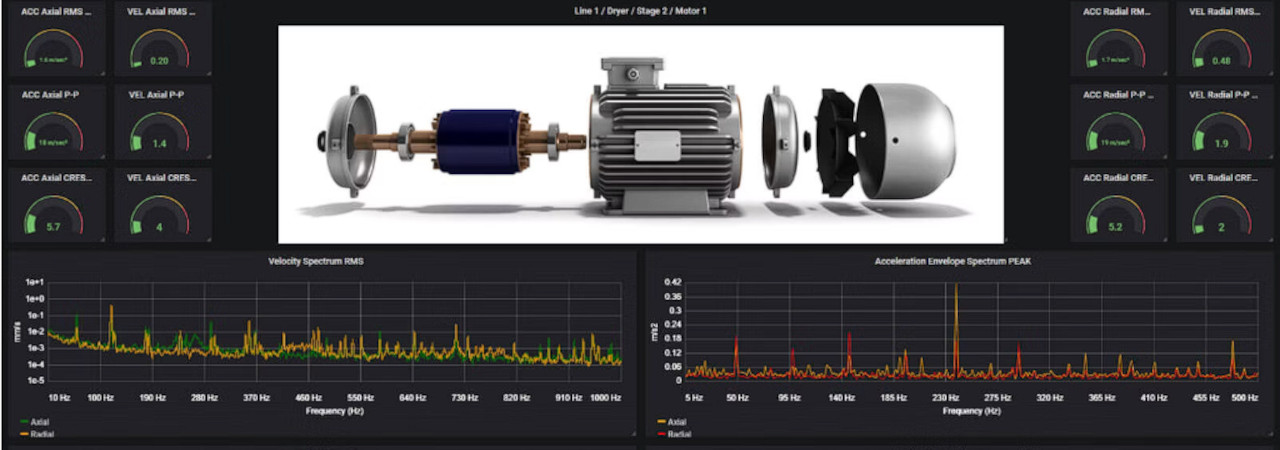Click the ACC Radial RMS panel title
Viewport: 1280px width, 450px height.
[1117, 11]
